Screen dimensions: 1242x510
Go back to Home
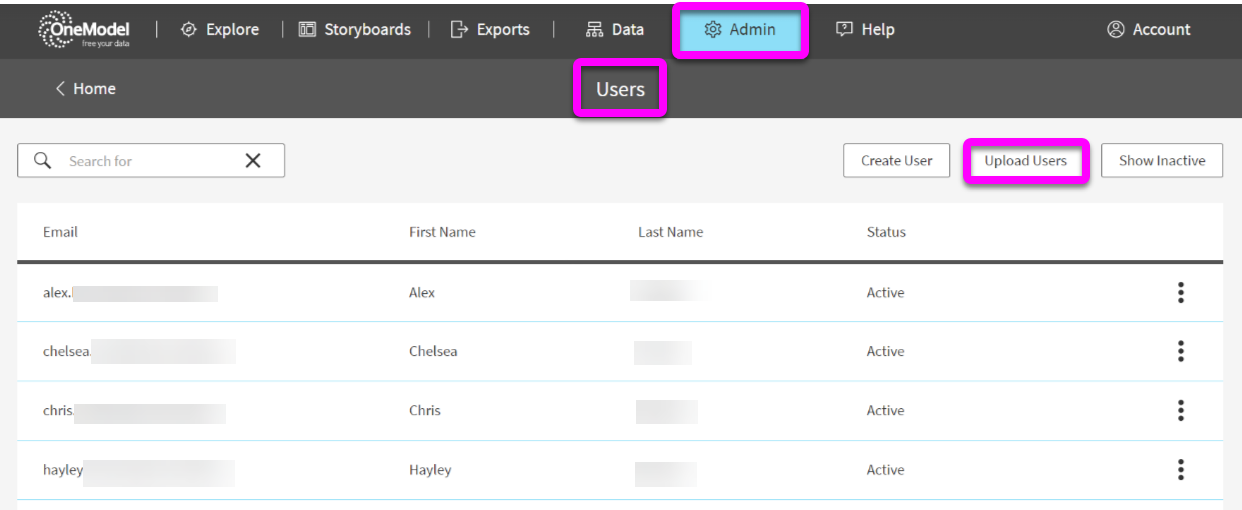click(85, 89)
